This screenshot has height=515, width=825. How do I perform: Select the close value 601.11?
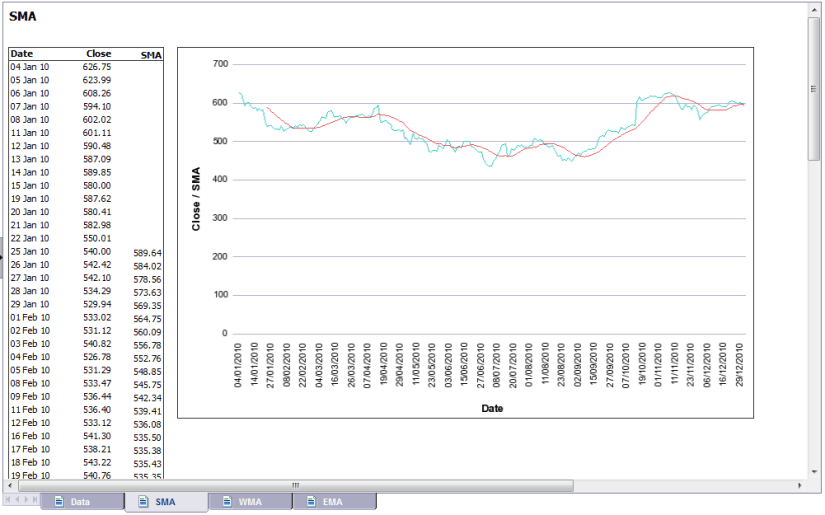click(97, 133)
